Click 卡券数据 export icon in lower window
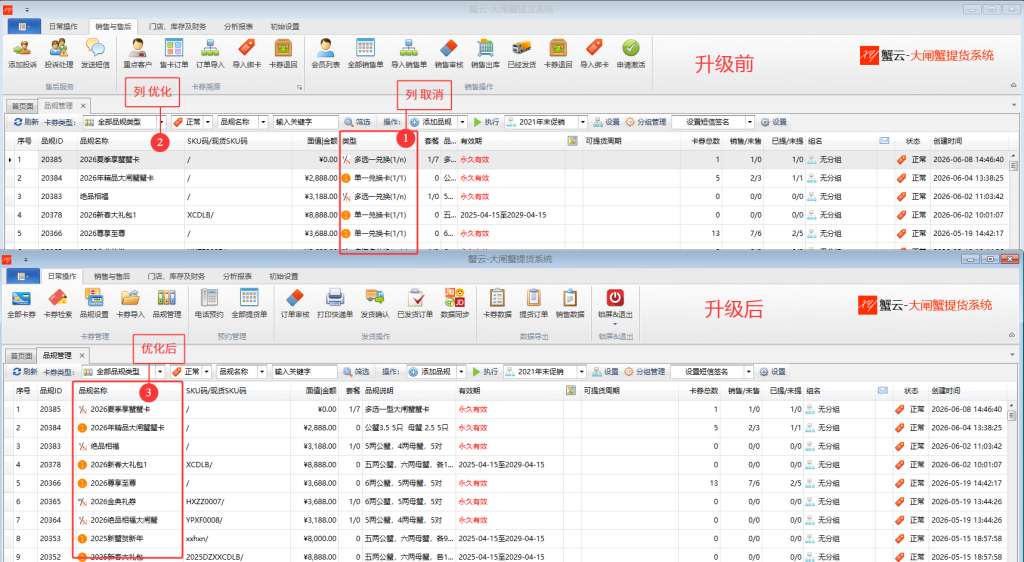 (x=497, y=298)
